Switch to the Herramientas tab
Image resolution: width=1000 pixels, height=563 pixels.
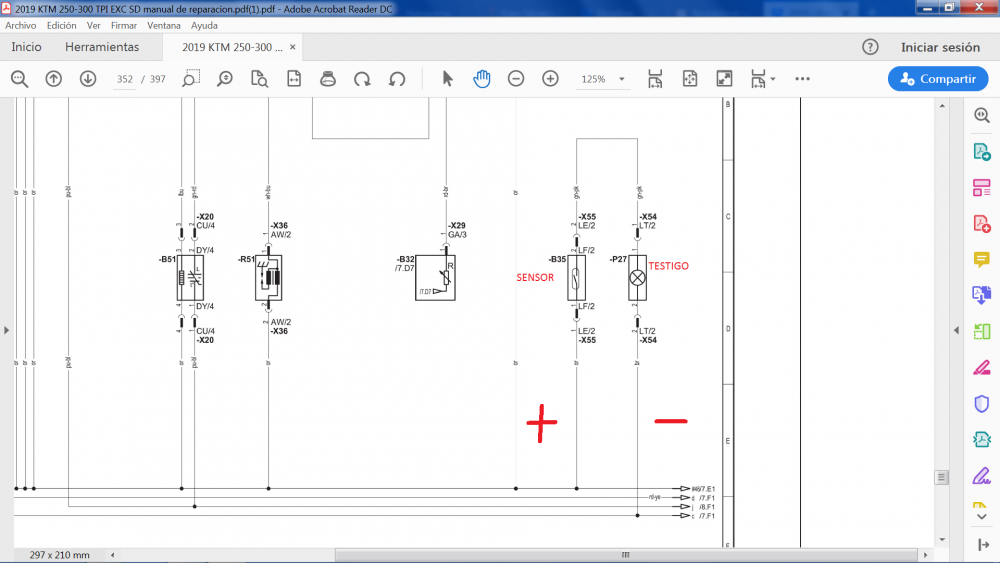coord(102,47)
